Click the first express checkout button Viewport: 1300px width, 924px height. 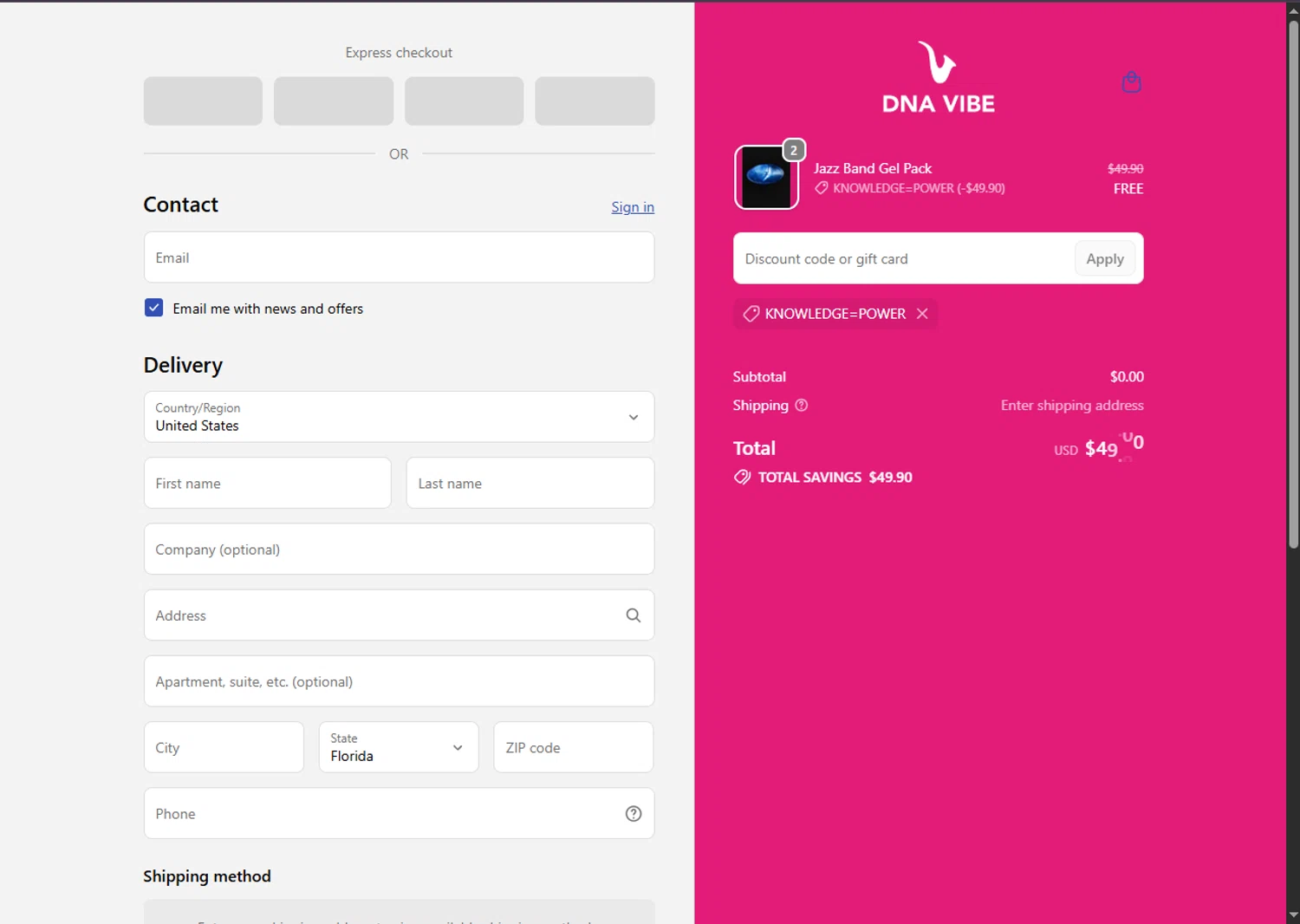203,101
